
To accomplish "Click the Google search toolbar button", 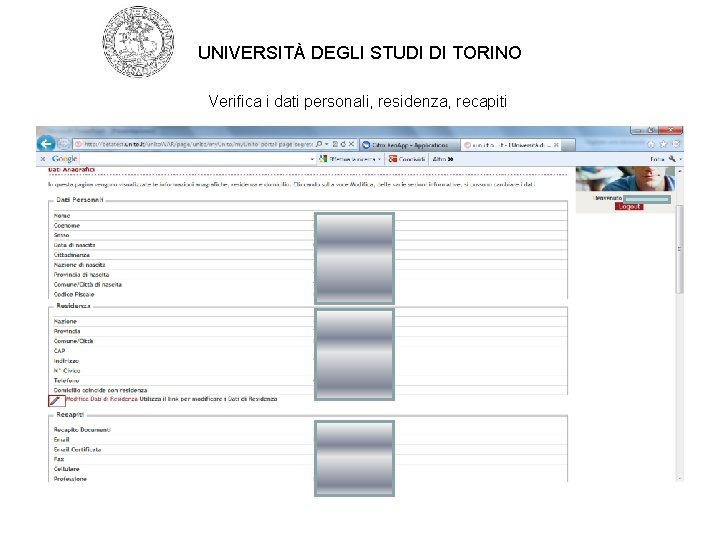I will click(350, 159).
